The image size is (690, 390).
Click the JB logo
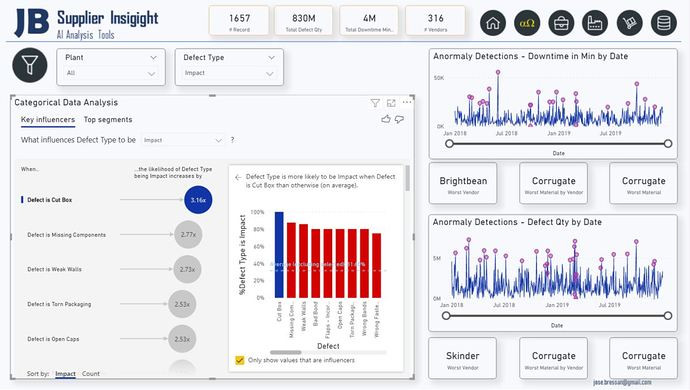[x=31, y=23]
